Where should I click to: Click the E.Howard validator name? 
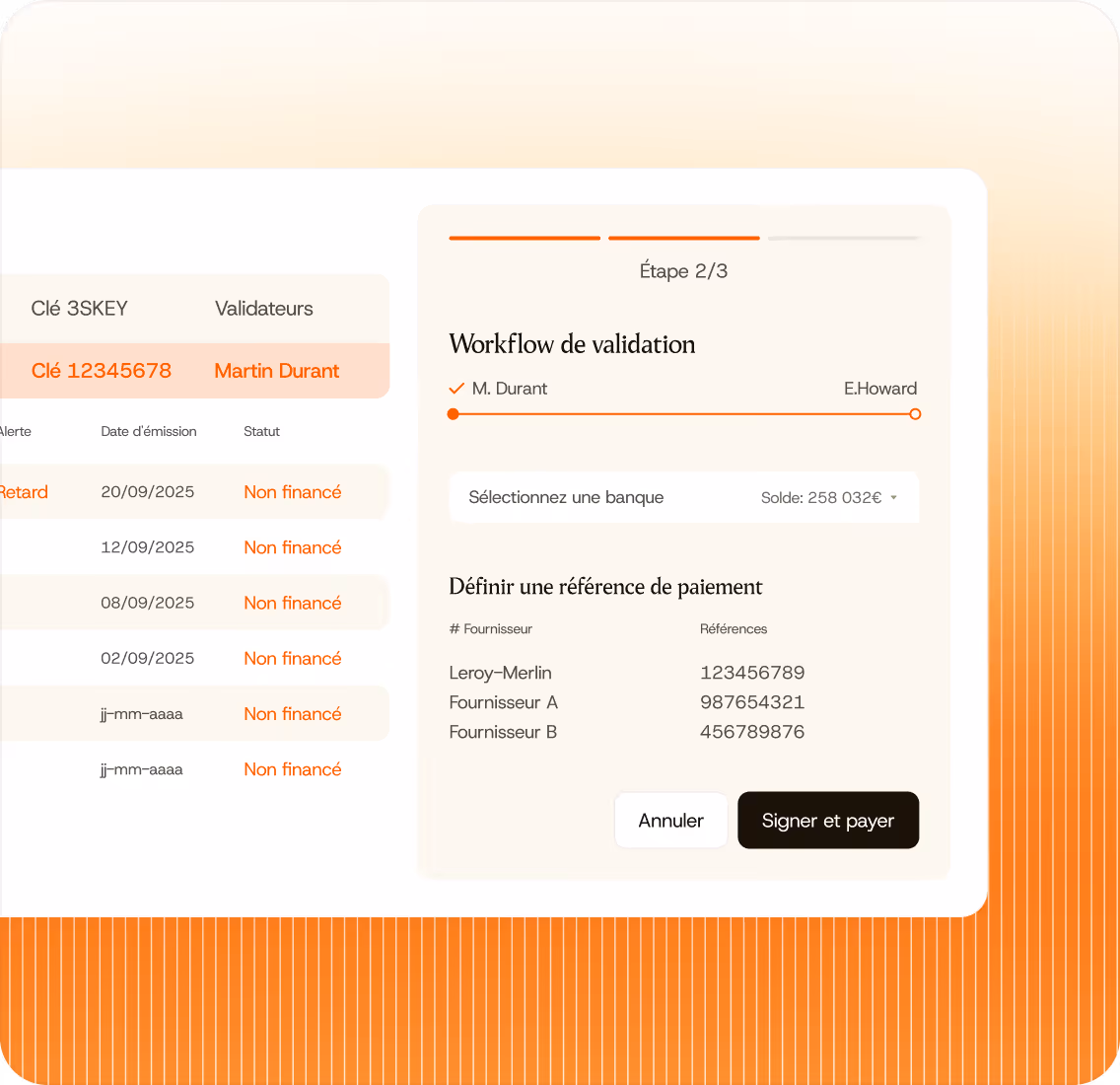pos(880,388)
